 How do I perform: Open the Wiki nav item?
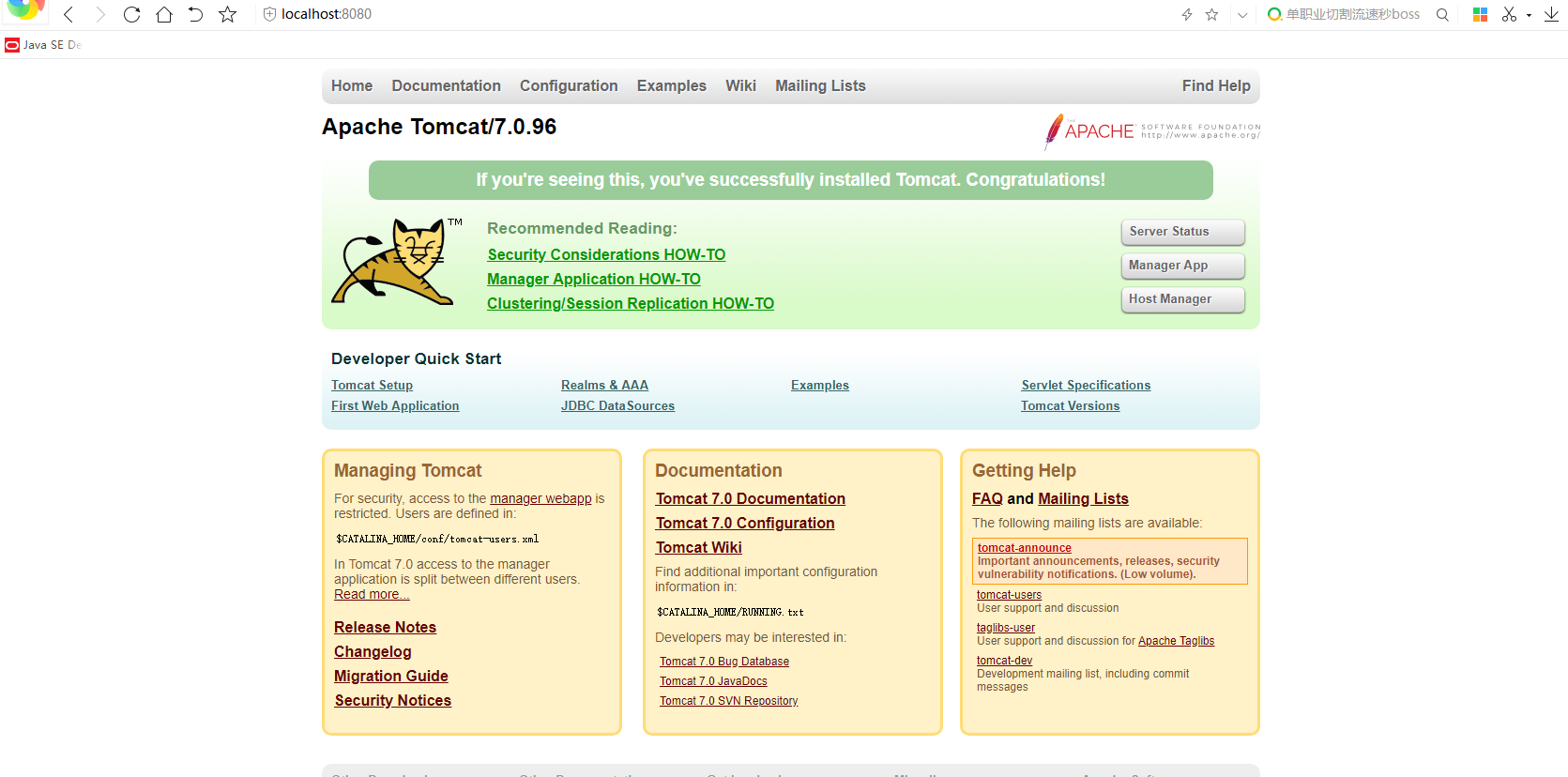click(x=740, y=85)
